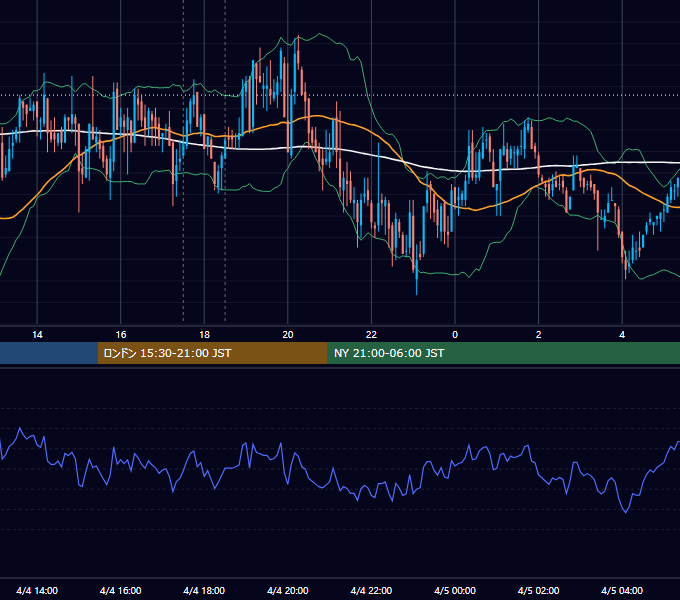The width and height of the screenshot is (680, 600).
Task: Click the 4/5 02:00 indicator time label
Action: coord(538,590)
